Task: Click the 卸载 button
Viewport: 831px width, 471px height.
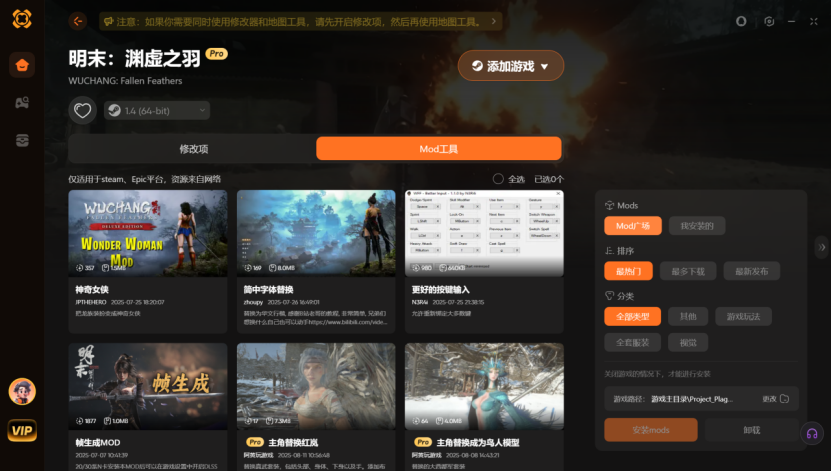Action: tap(752, 430)
